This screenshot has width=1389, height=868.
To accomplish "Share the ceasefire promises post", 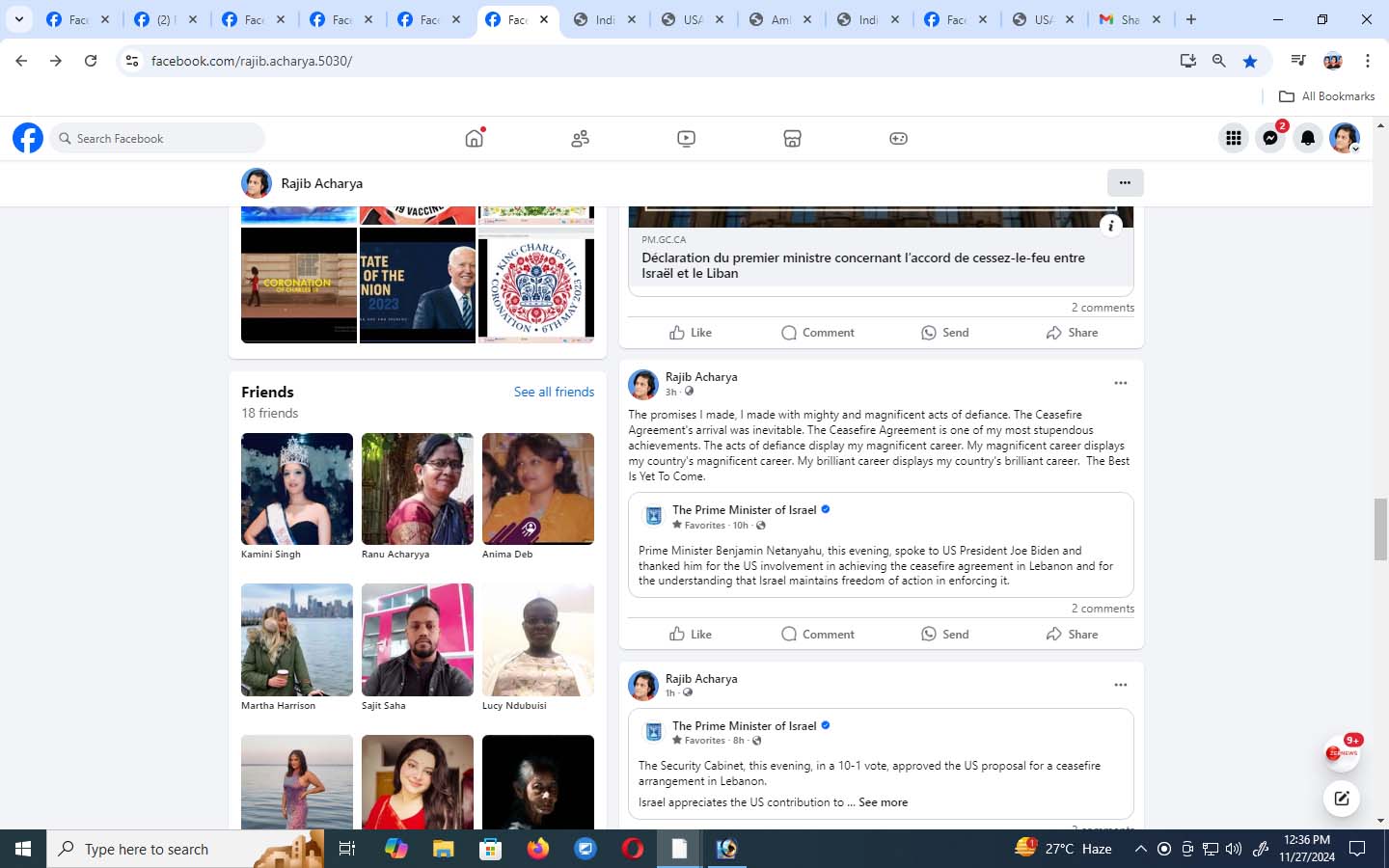I will (x=1072, y=634).
